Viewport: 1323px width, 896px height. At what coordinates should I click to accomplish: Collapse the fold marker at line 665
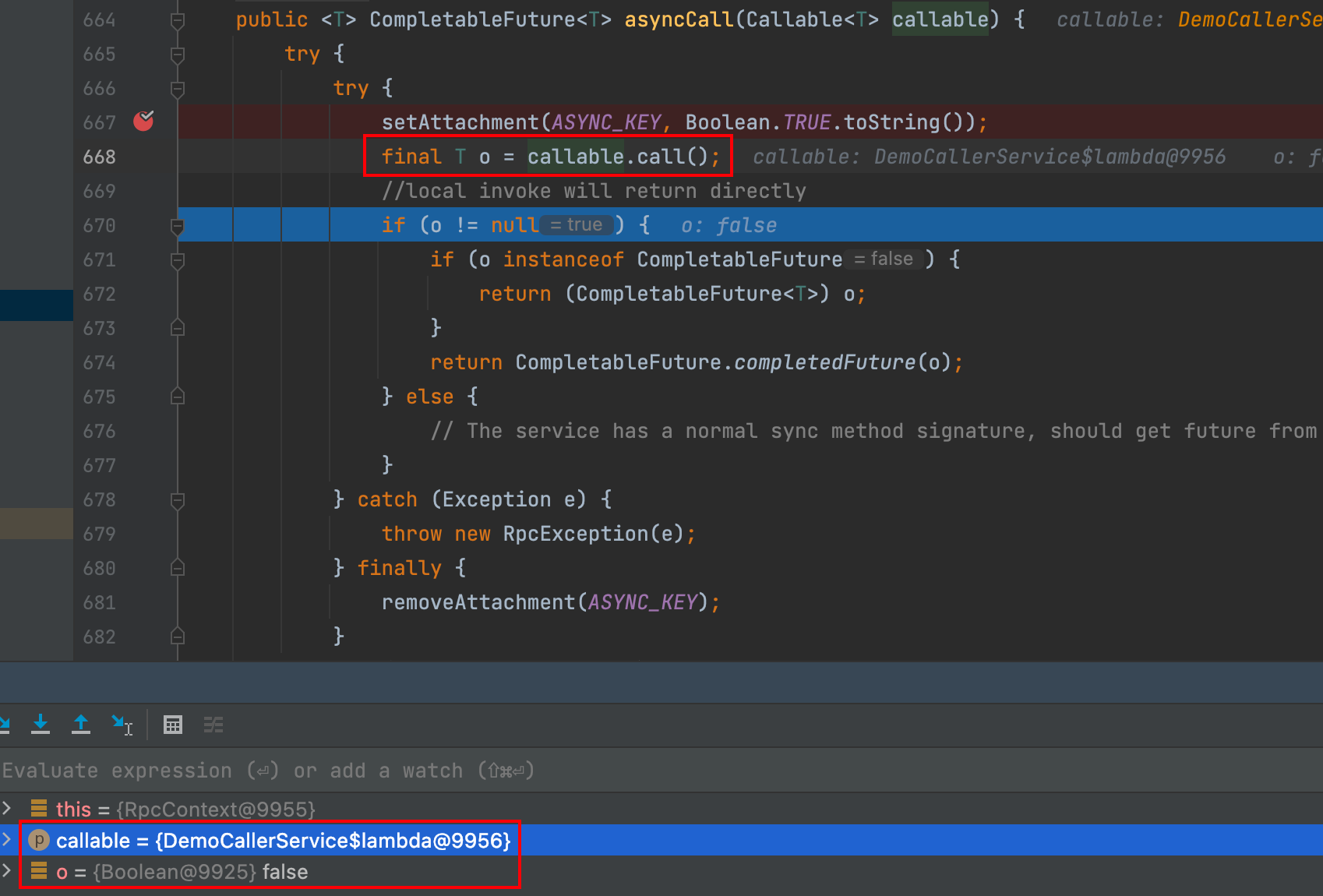178,55
